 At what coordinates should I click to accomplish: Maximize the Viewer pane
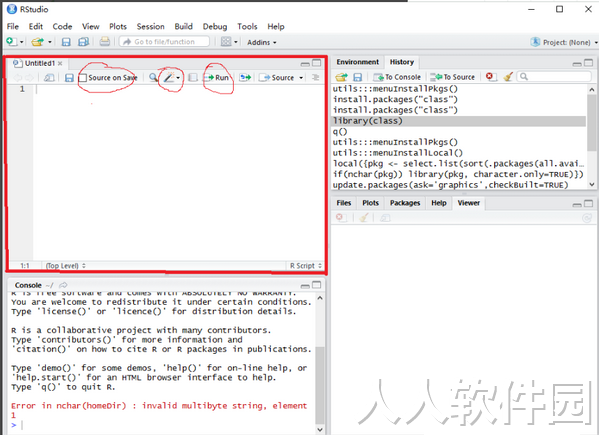[588, 204]
